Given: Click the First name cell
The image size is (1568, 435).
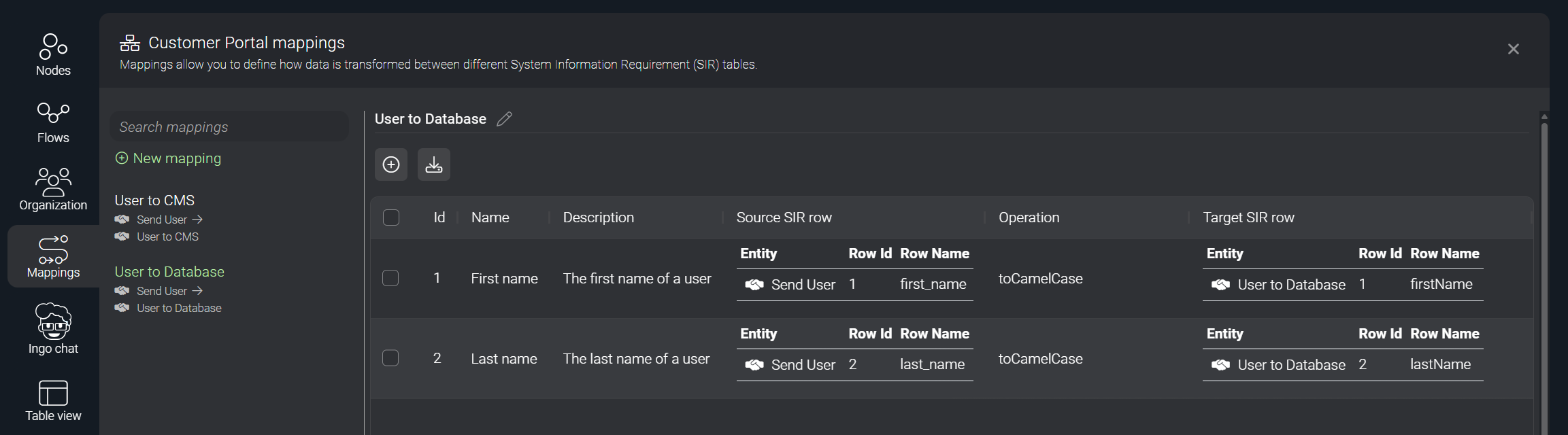Looking at the screenshot, I should (x=505, y=279).
